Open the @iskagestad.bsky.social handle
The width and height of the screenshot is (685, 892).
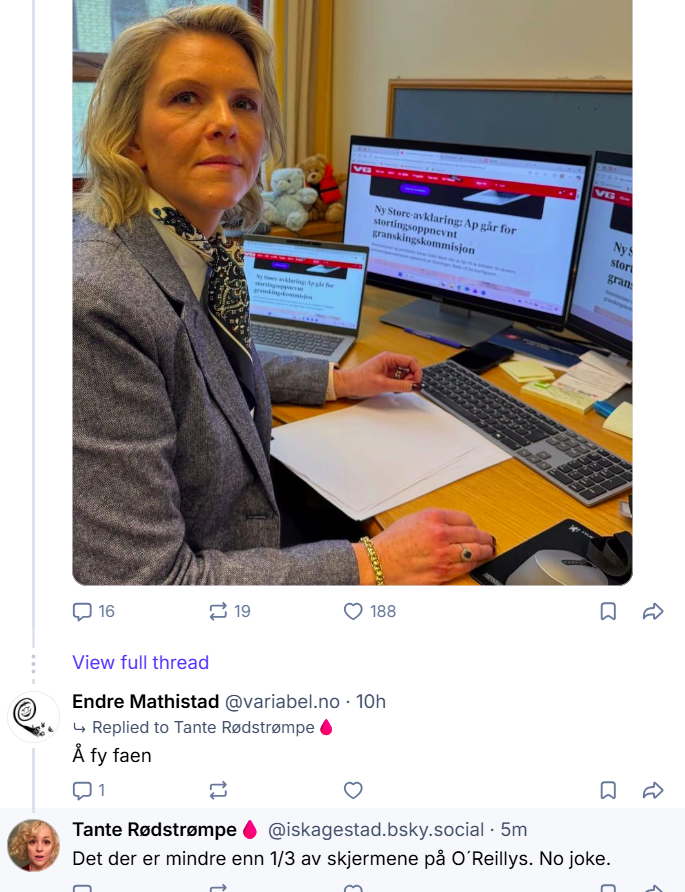[x=376, y=830]
